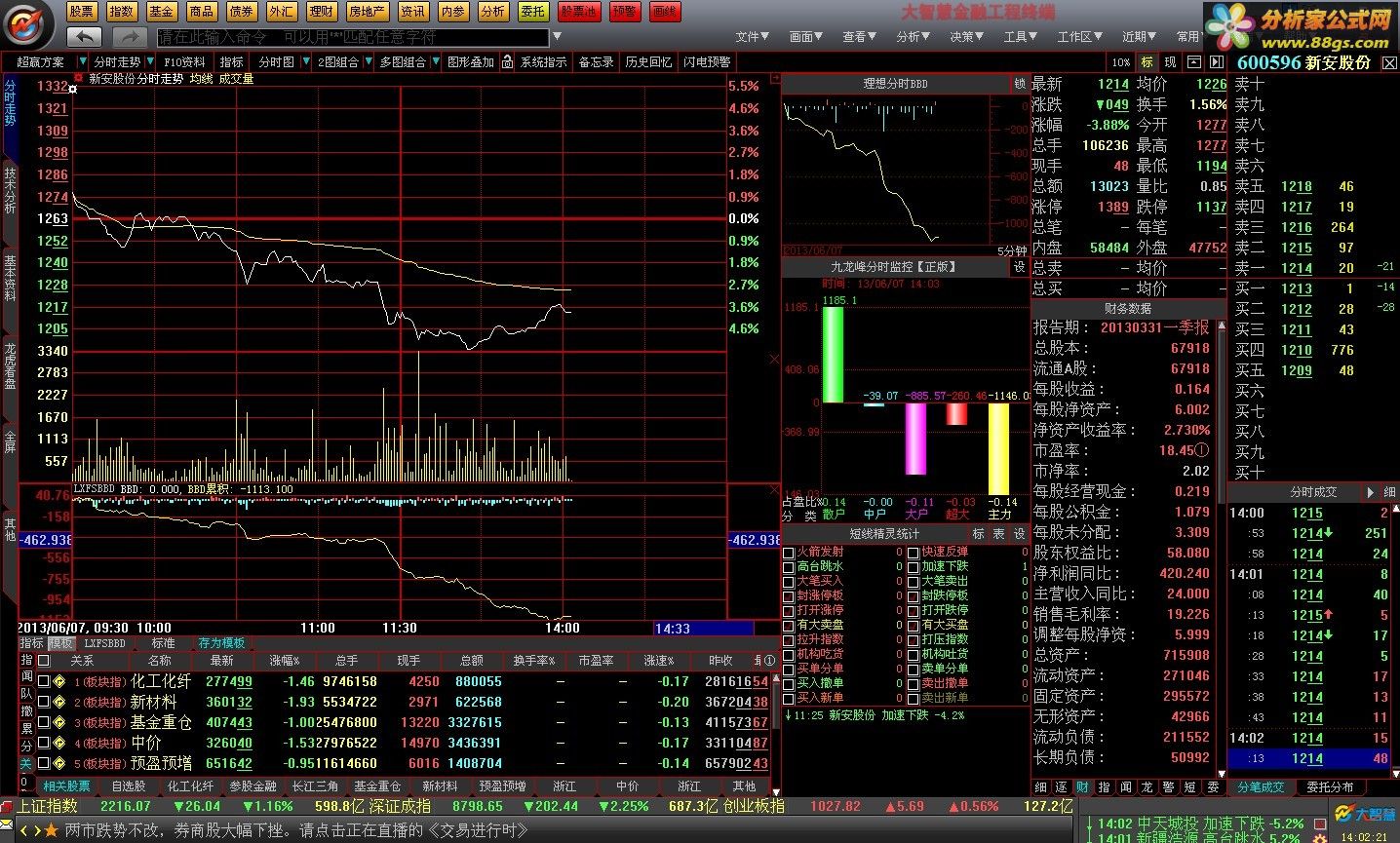Go forward with the right arrow button
Image resolution: width=1400 pixels, height=843 pixels.
(x=129, y=37)
